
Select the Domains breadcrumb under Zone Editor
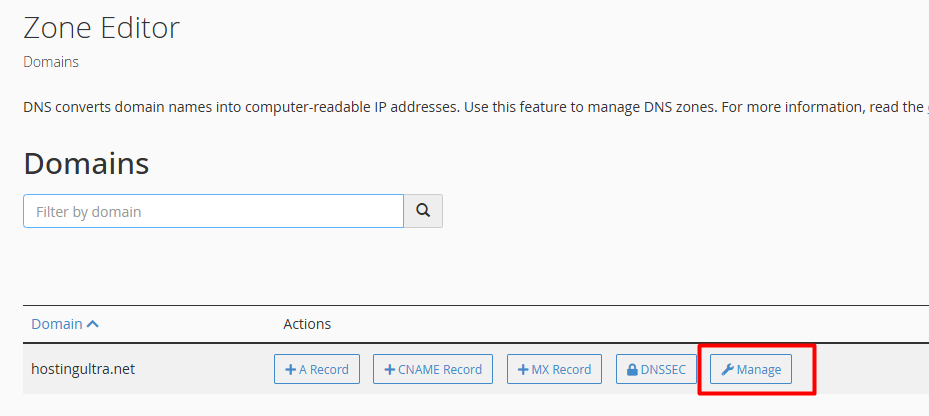51,62
